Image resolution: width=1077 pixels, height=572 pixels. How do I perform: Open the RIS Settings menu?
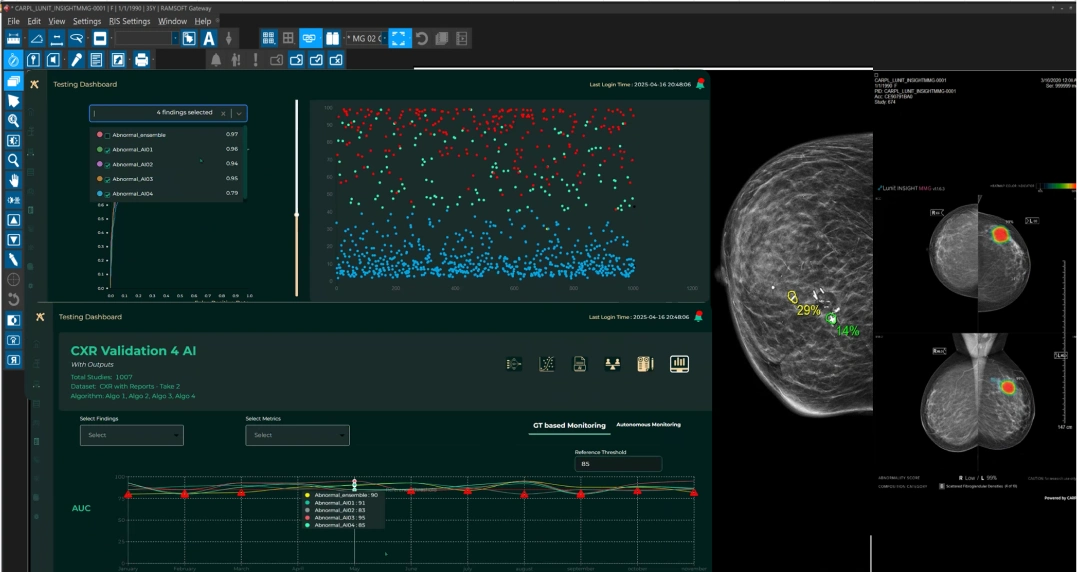(130, 21)
